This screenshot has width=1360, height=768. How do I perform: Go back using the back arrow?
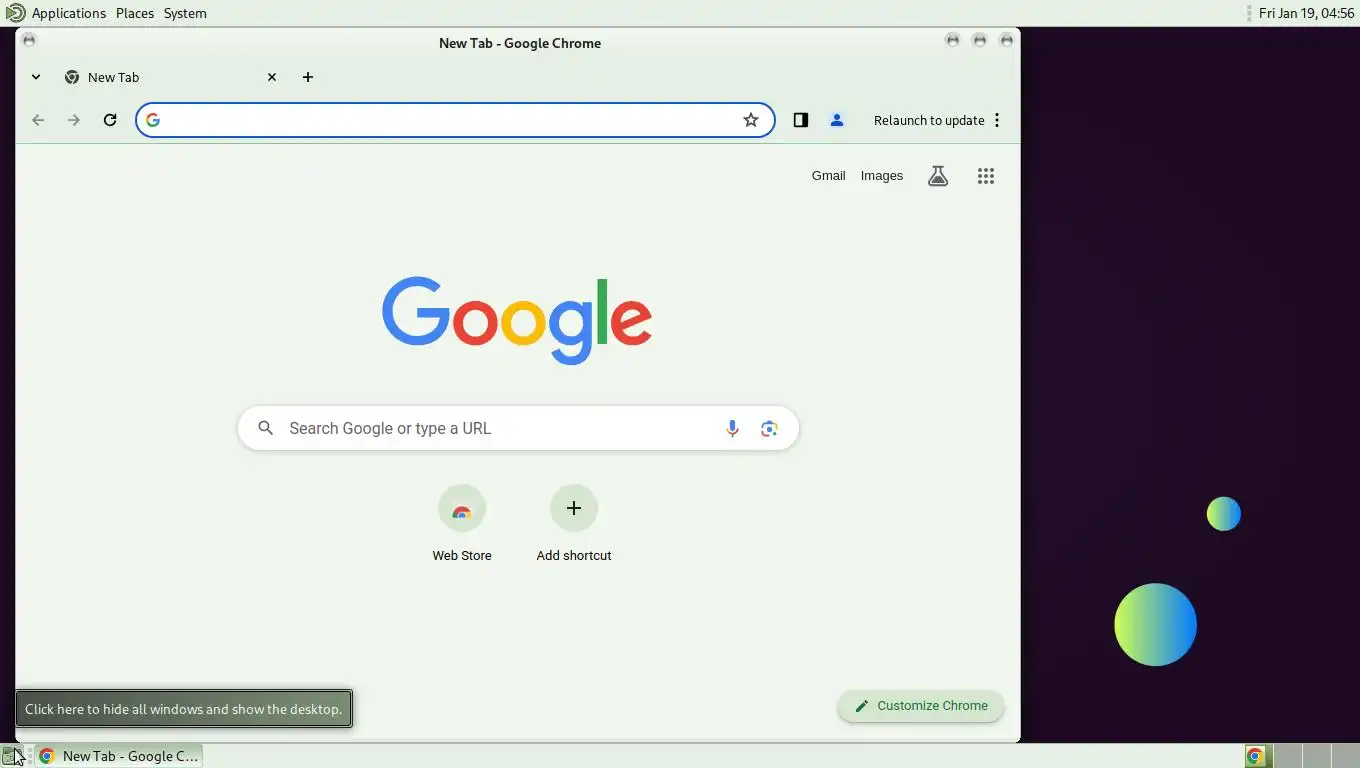[x=38, y=120]
